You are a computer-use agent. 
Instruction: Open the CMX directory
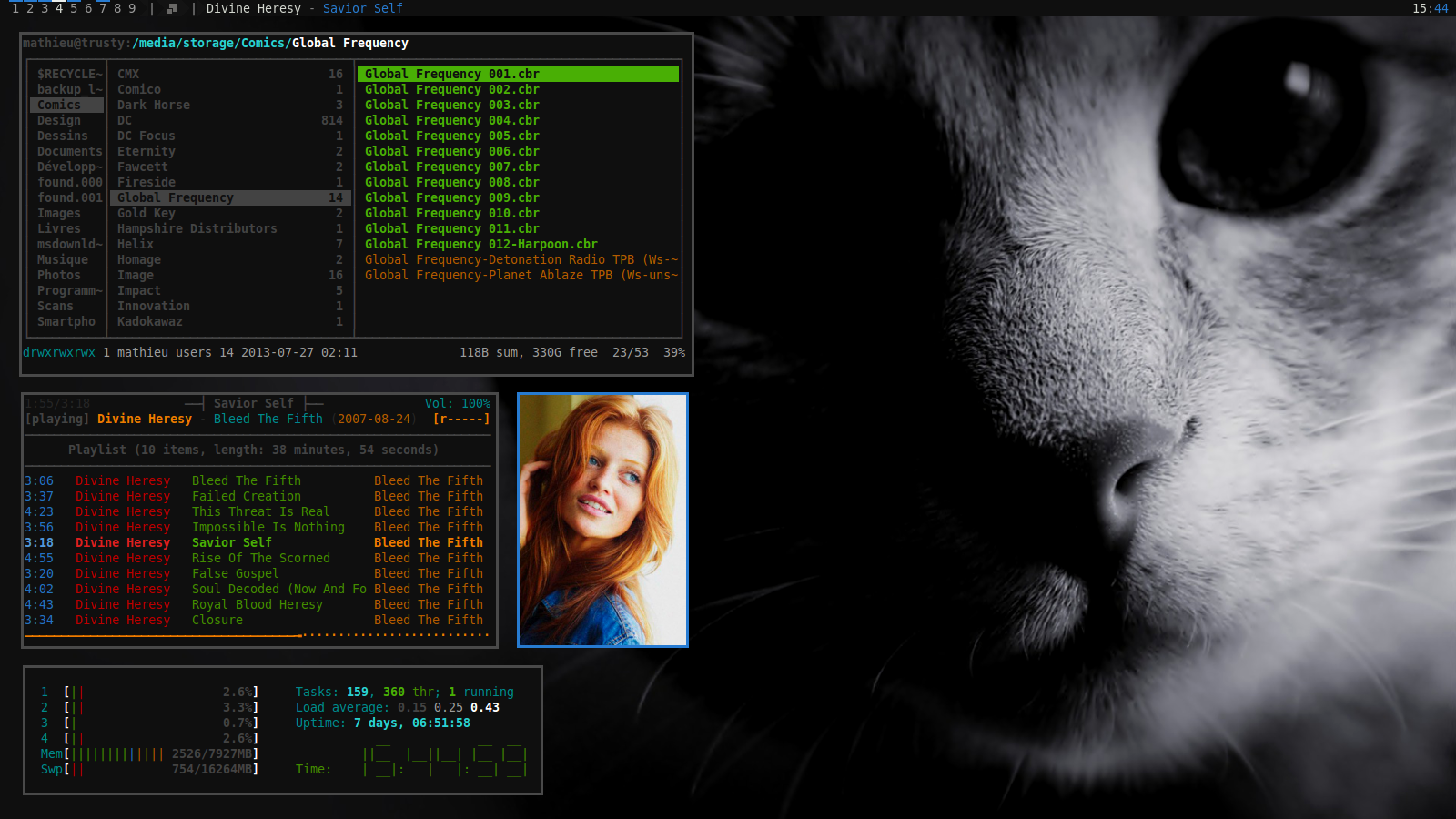click(229, 74)
